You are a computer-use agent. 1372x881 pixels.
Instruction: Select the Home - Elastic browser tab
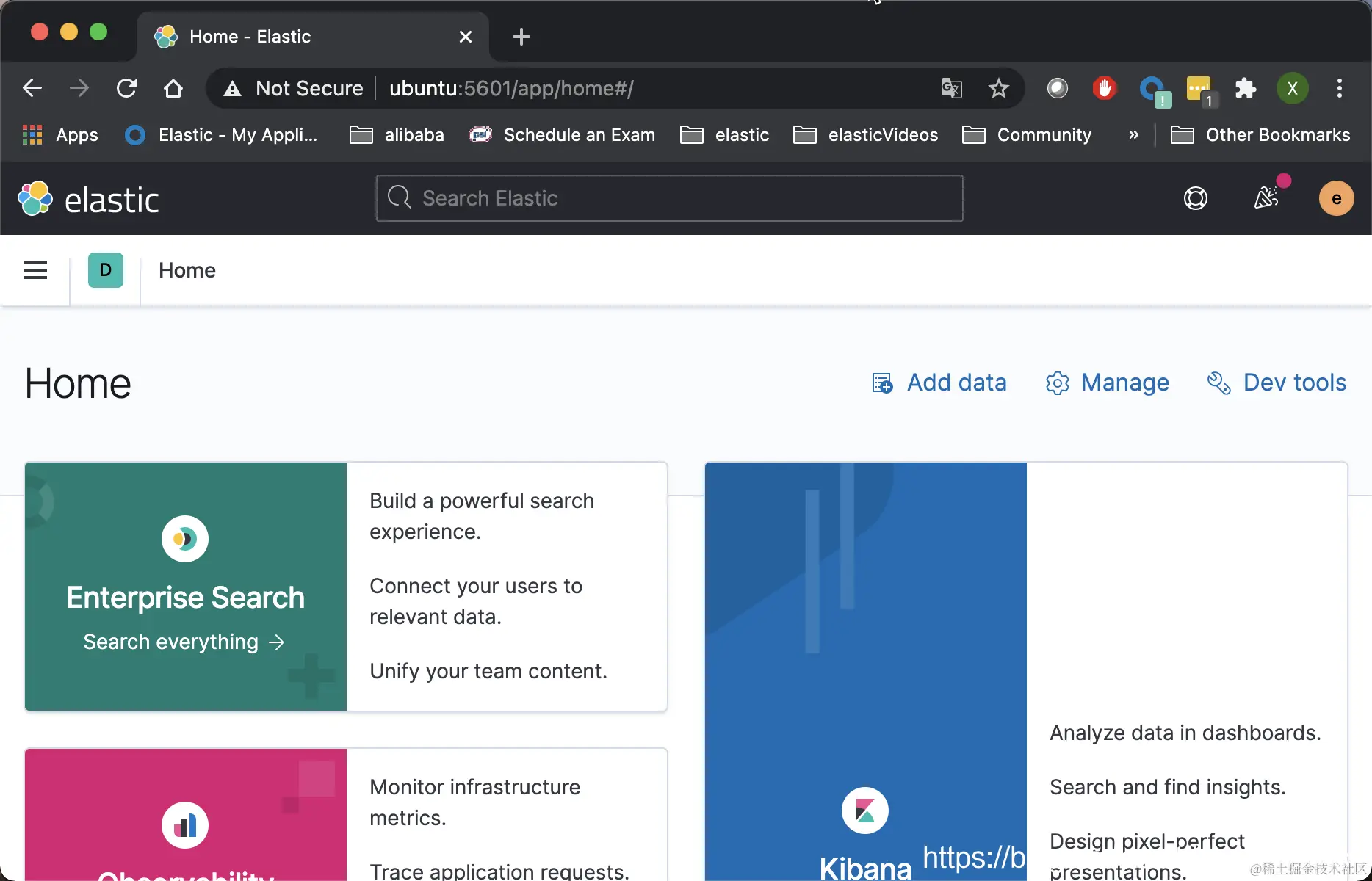coord(313,37)
